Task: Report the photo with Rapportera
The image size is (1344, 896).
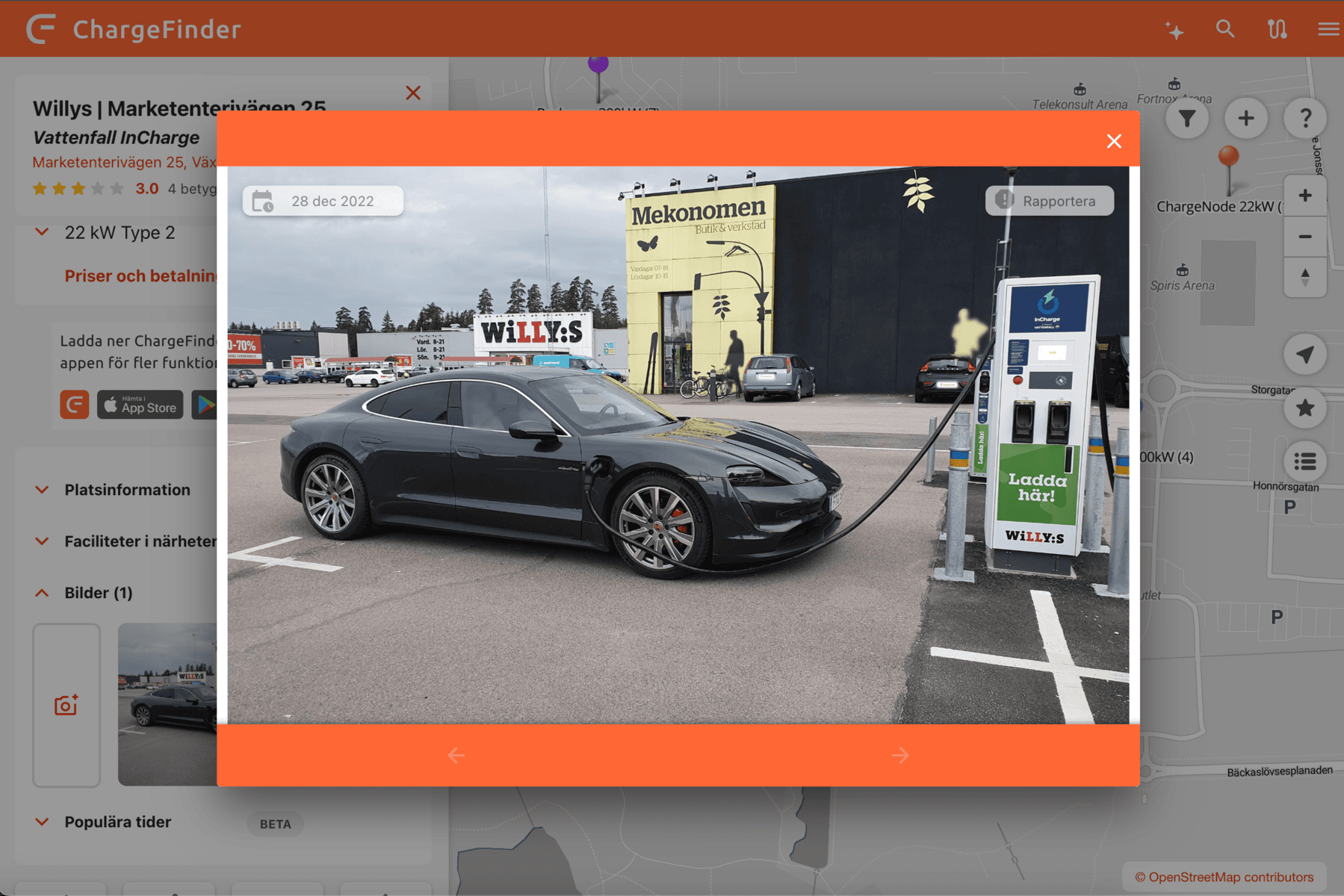Action: point(1050,201)
